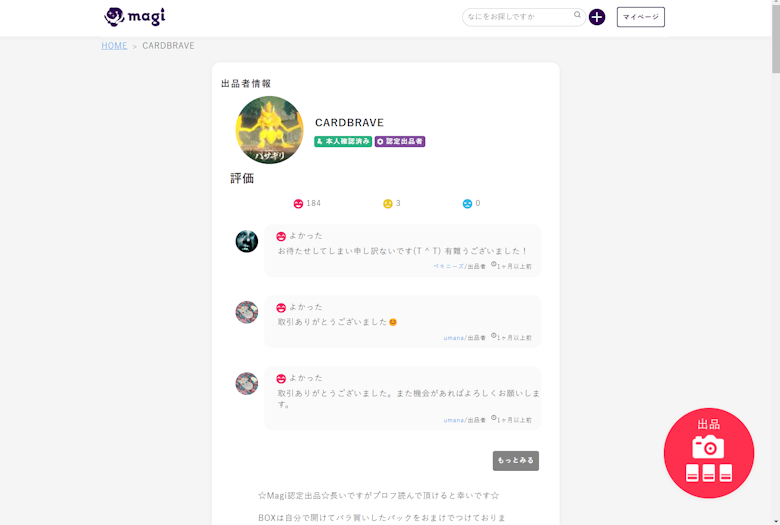Viewport: 780px width, 525px height.
Task: Click the red 出品 camera button
Action: (709, 453)
